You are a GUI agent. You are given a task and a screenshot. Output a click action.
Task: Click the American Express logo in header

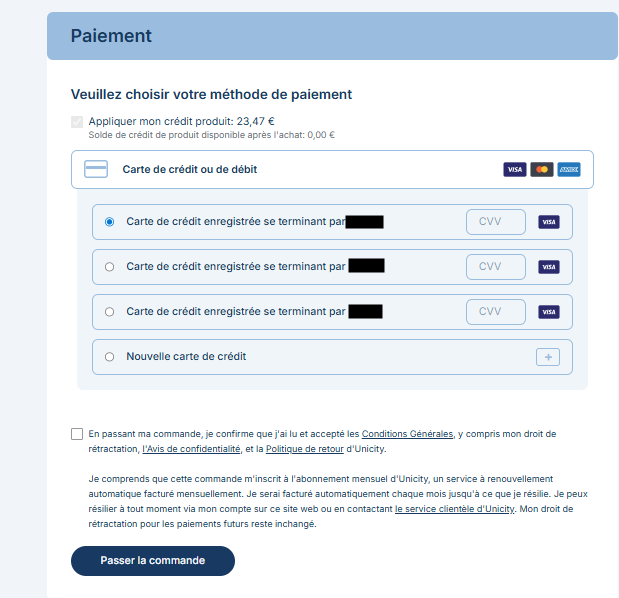pos(569,170)
